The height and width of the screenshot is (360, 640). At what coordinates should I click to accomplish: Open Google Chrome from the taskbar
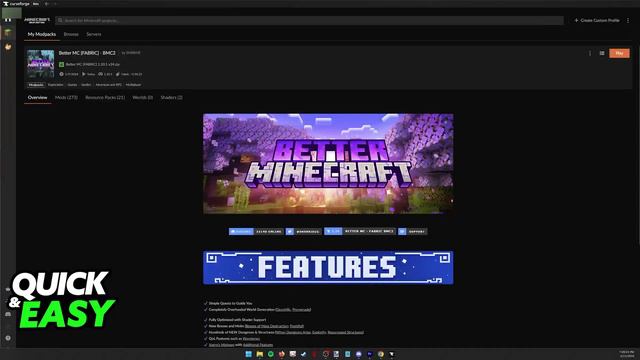(x=380, y=354)
